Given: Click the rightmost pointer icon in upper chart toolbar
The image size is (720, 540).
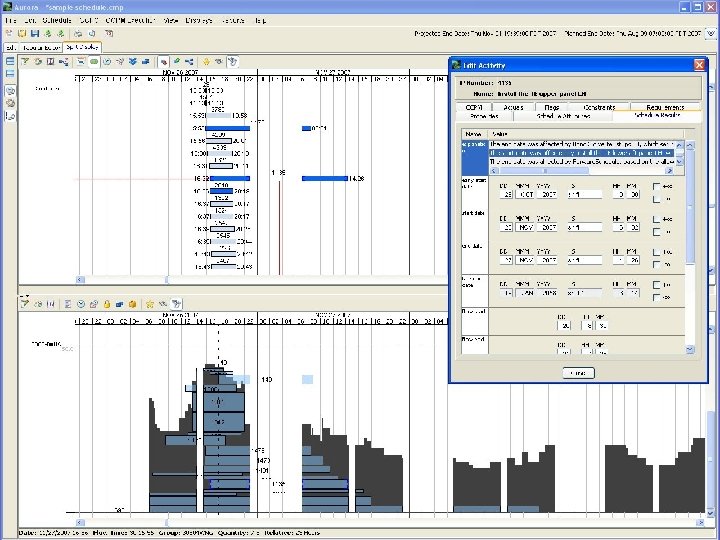Looking at the screenshot, I should click(232, 62).
